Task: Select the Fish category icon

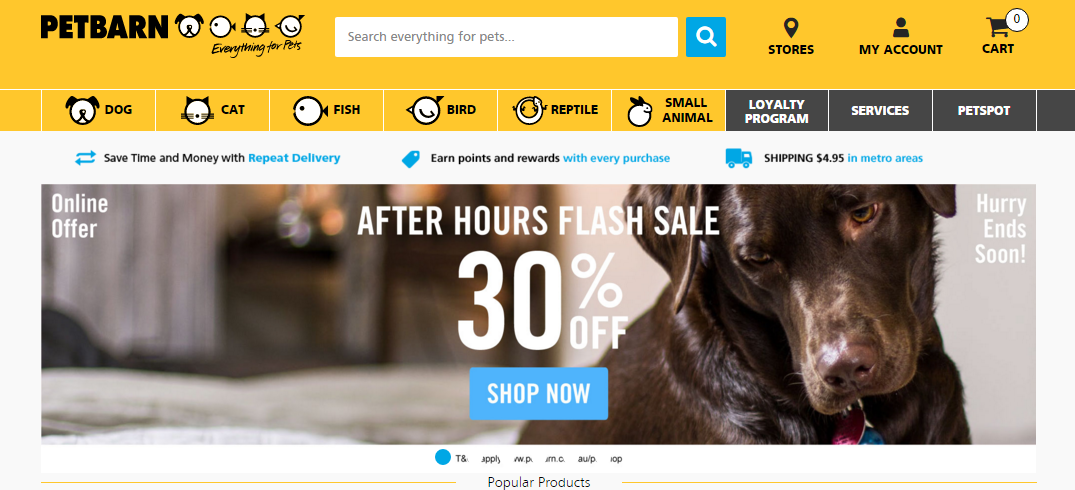Action: pyautogui.click(x=311, y=110)
